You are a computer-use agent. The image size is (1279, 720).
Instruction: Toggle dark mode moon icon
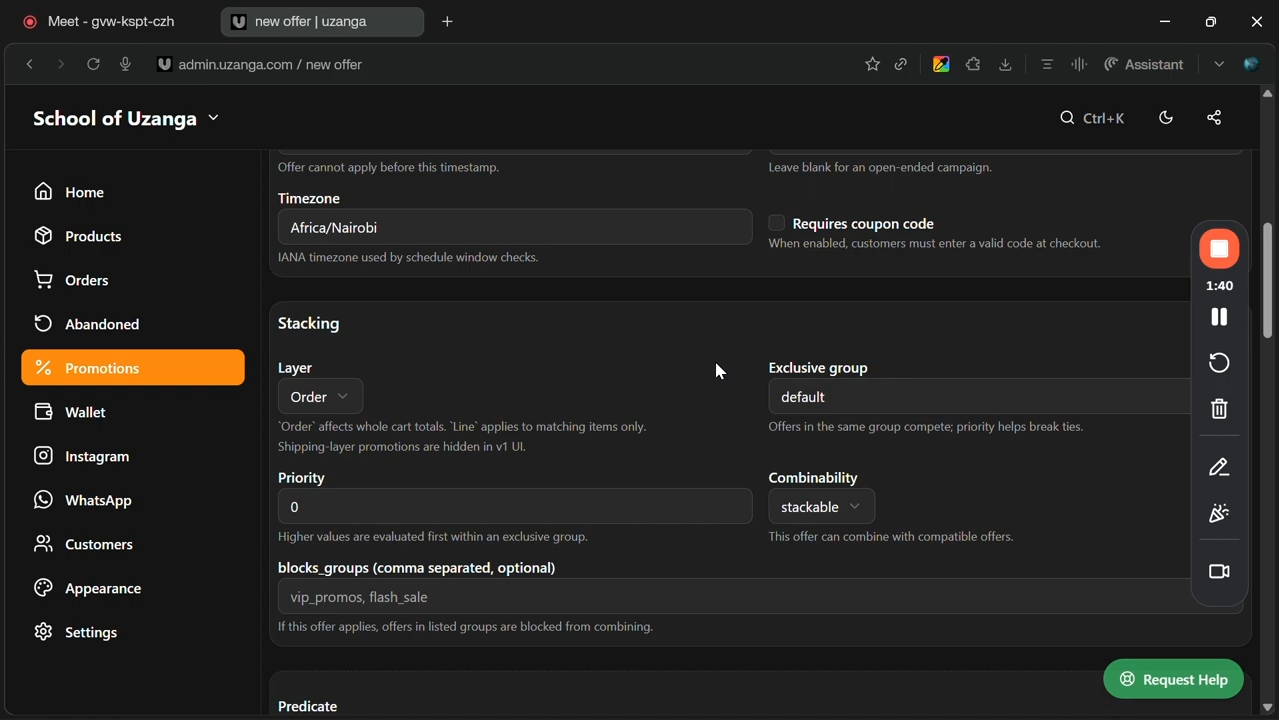(1166, 118)
